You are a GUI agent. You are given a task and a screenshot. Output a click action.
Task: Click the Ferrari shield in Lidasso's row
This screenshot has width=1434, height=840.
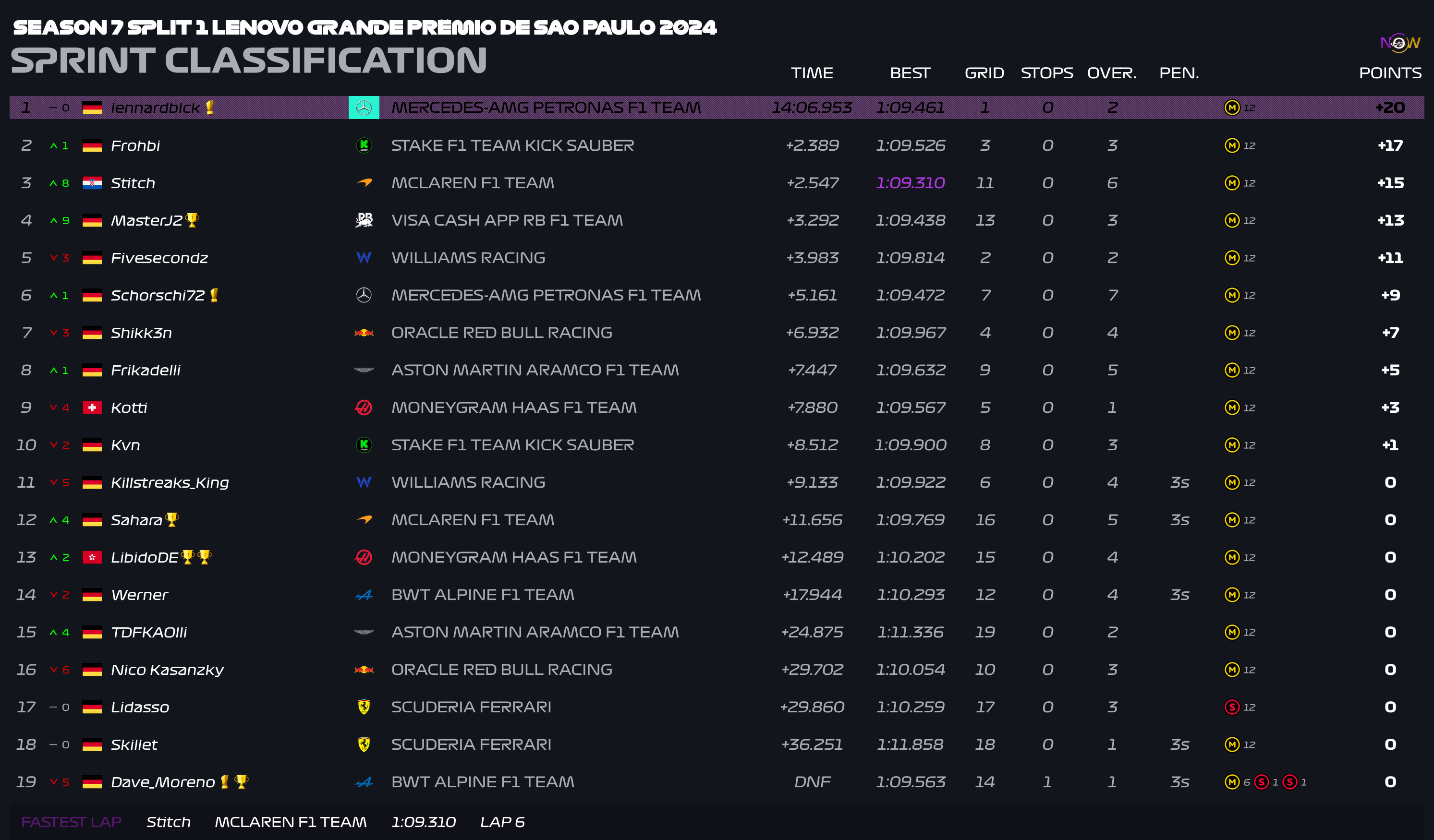click(x=364, y=707)
